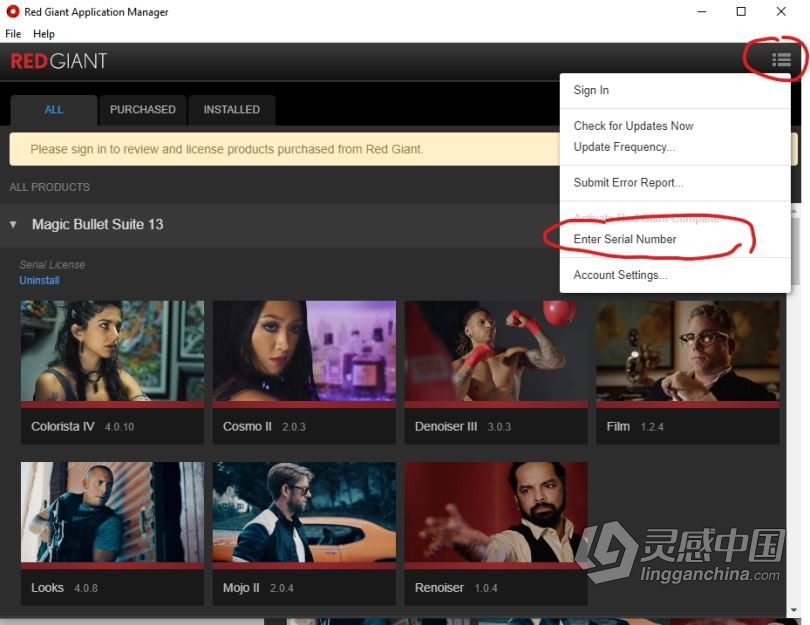Open the hamburger list menu icon

(x=781, y=60)
